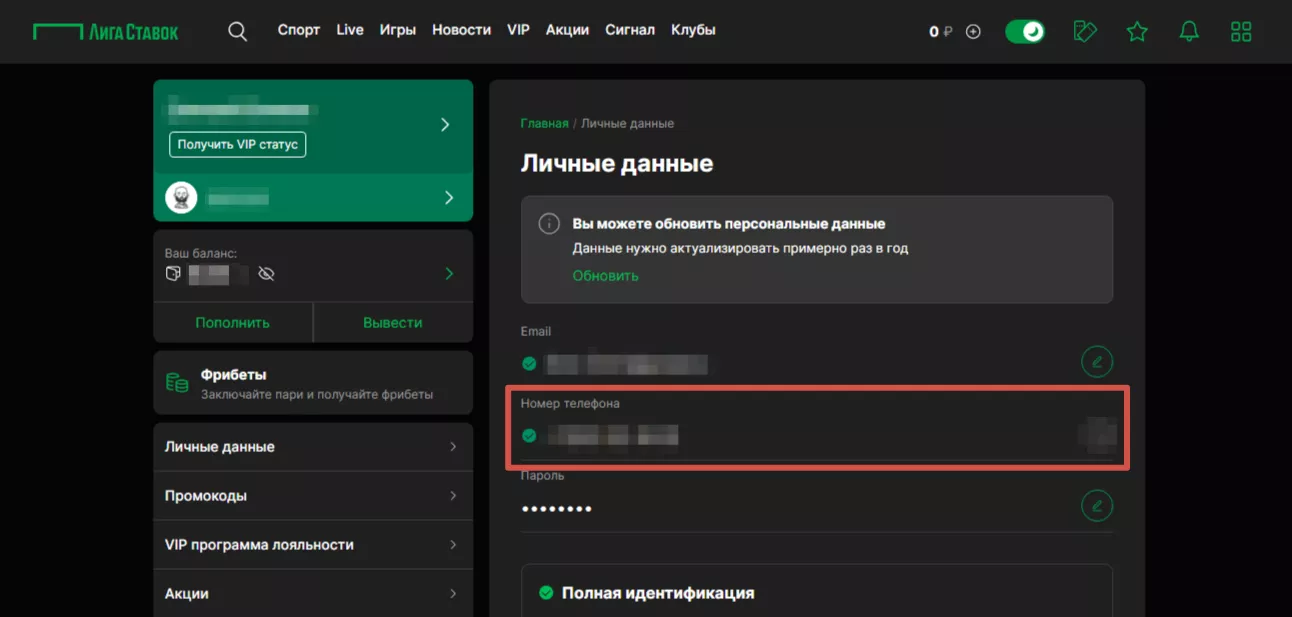Click the deposit plus icon near balance
The width and height of the screenshot is (1292, 617).
click(x=973, y=31)
